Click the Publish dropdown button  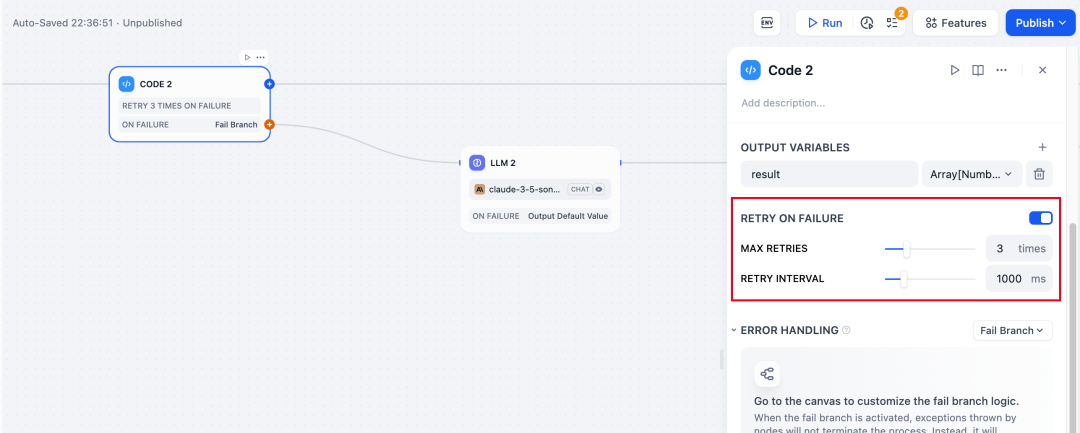[1039, 23]
